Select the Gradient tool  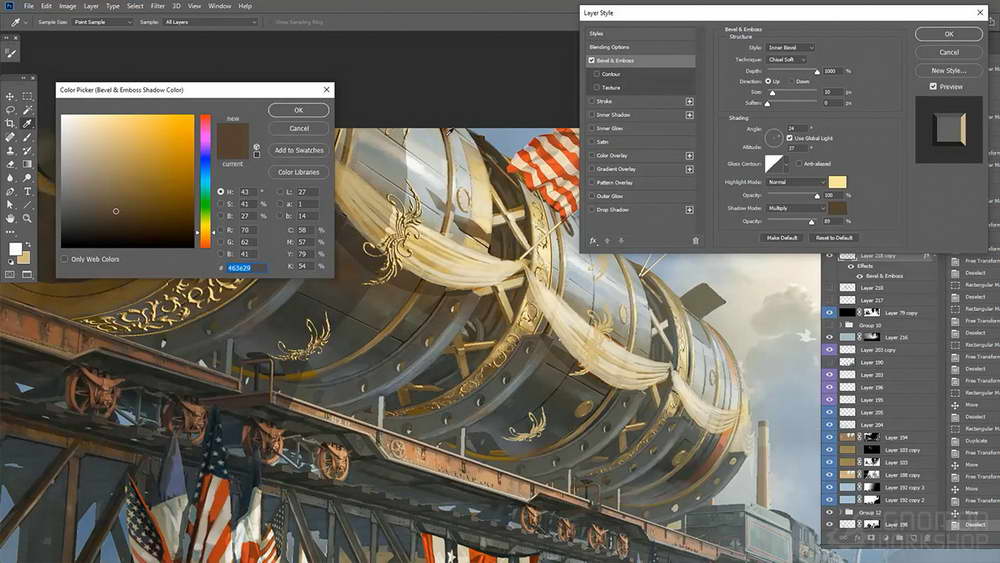(27, 164)
